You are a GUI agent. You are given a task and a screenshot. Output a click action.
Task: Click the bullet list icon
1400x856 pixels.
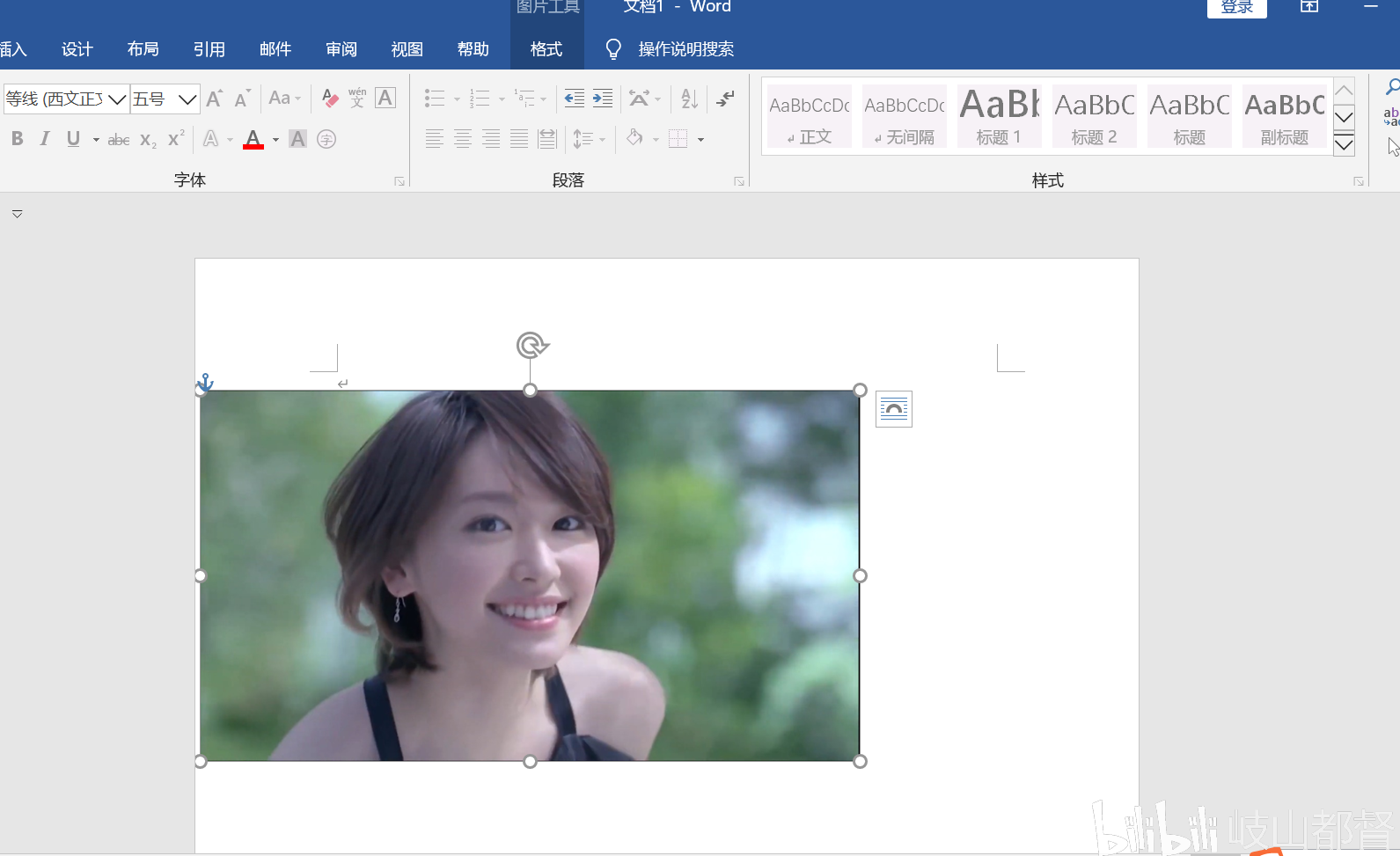point(435,98)
